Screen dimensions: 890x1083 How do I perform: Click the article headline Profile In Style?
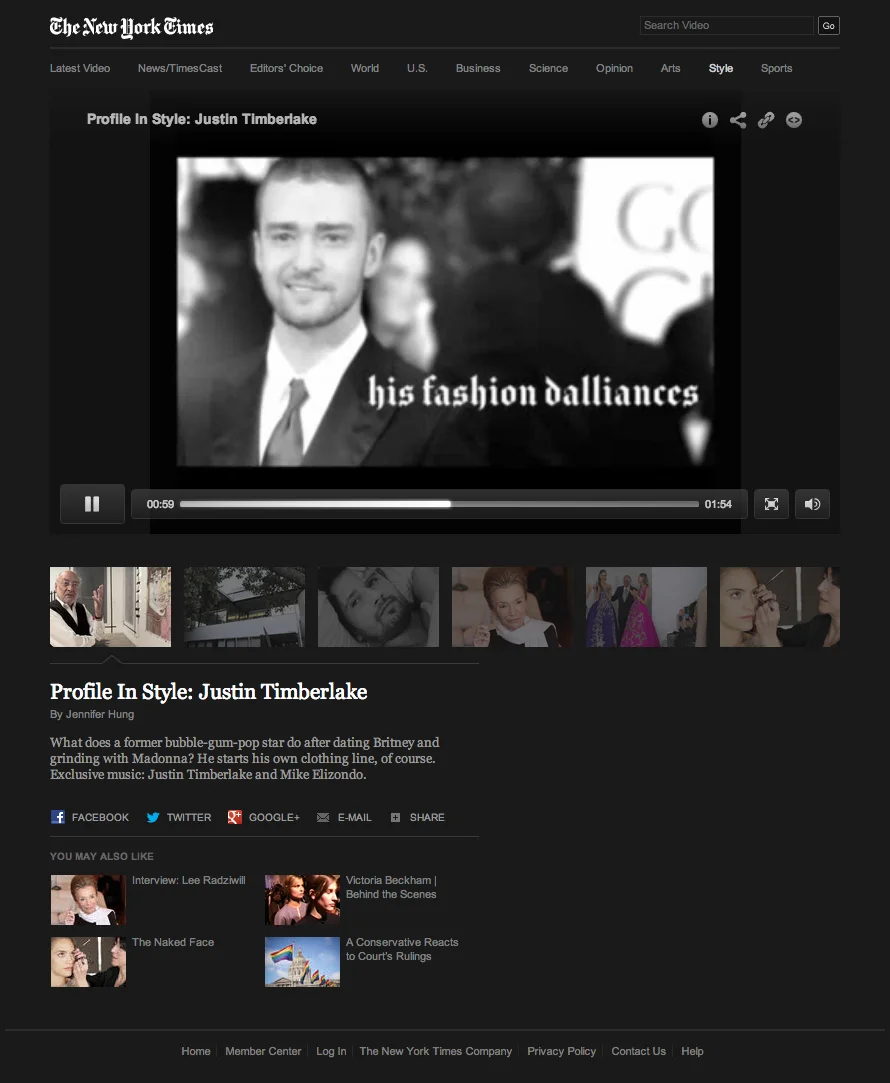(x=209, y=691)
